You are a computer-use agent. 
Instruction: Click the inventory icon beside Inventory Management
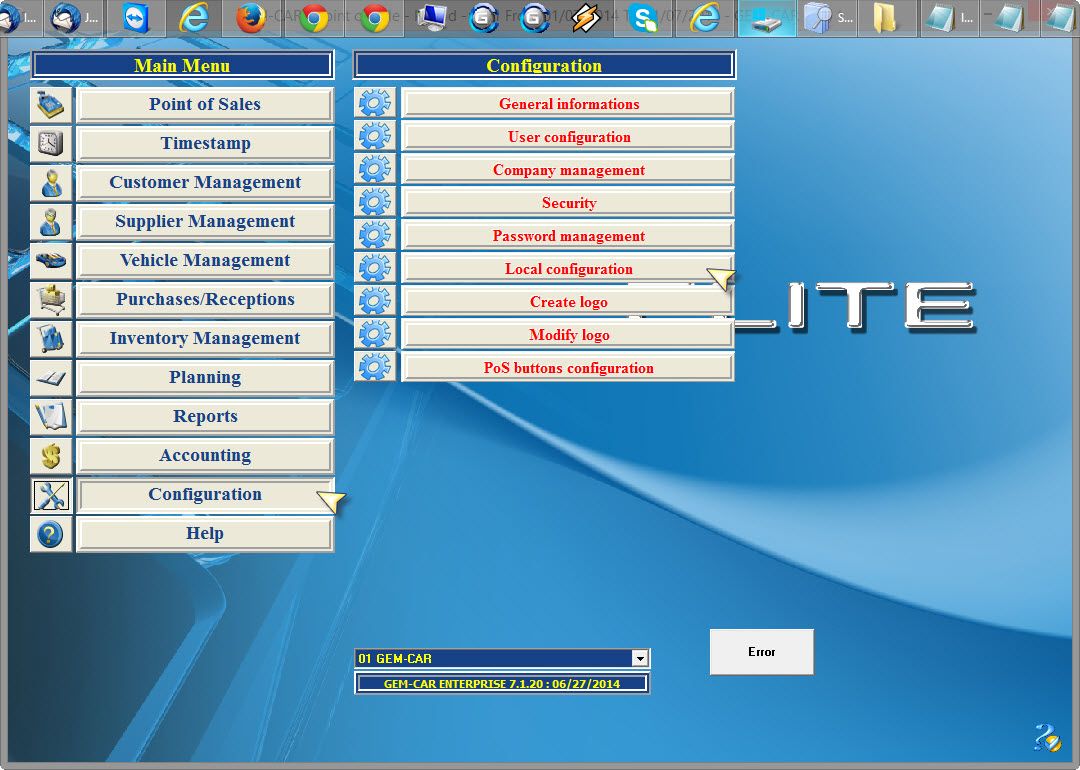pyautogui.click(x=51, y=339)
